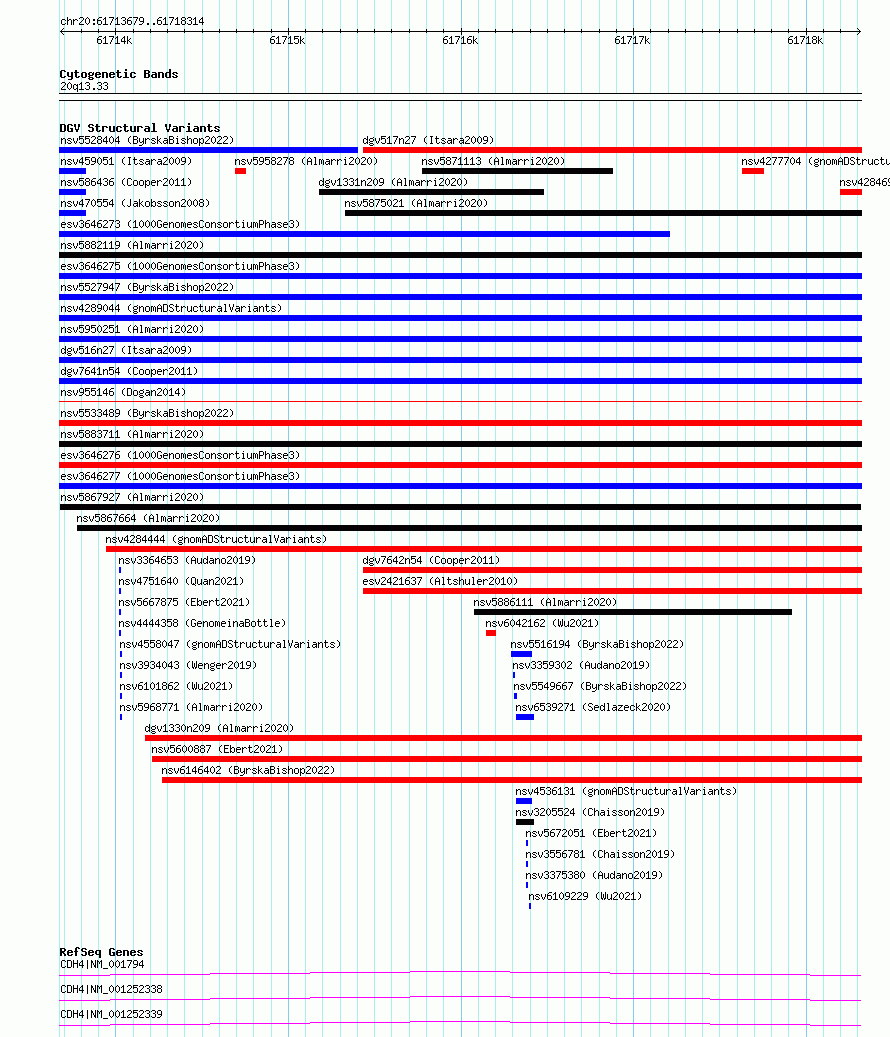Click the 20q13.33 cytogenetic band label

[84, 87]
